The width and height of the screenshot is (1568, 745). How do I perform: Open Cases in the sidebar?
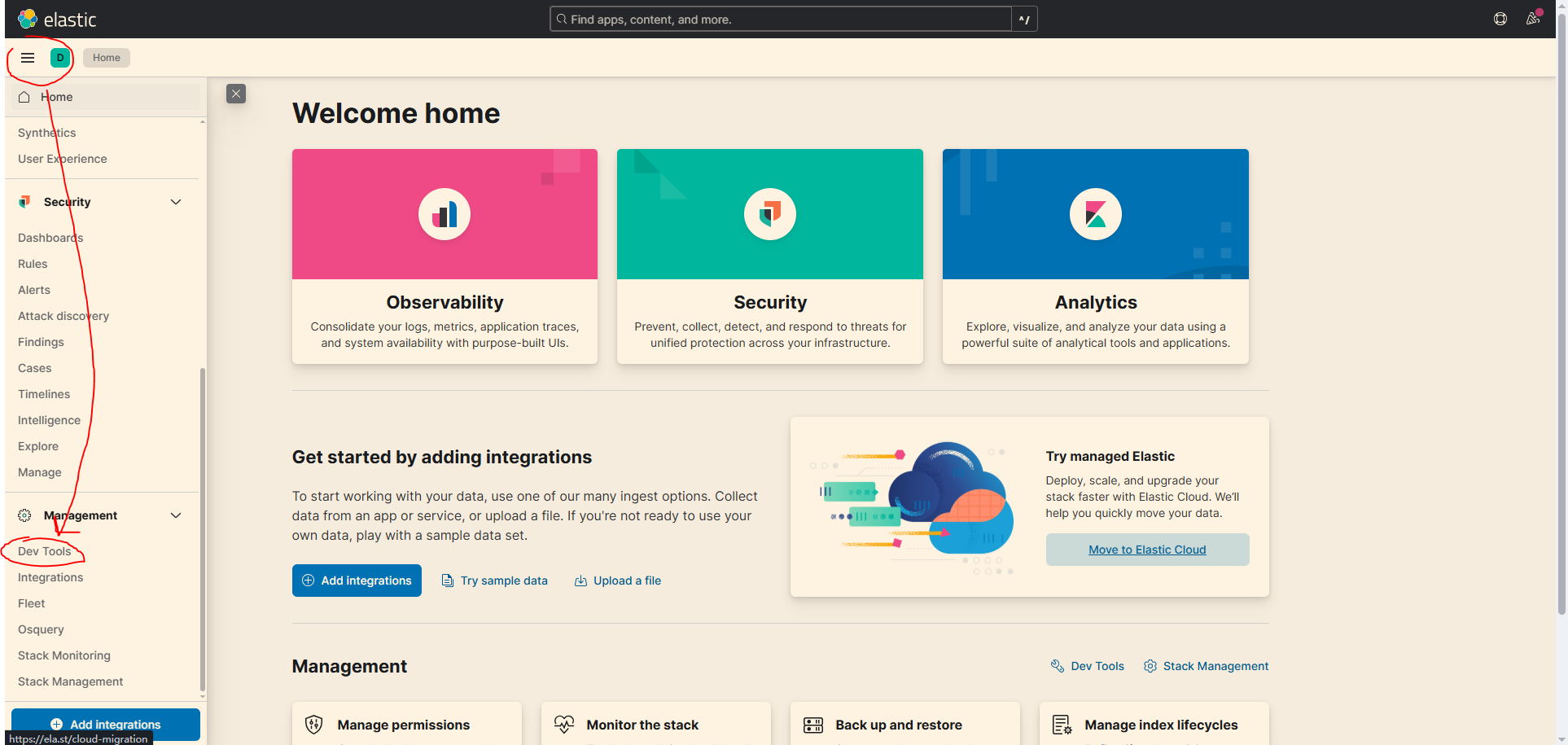tap(35, 368)
